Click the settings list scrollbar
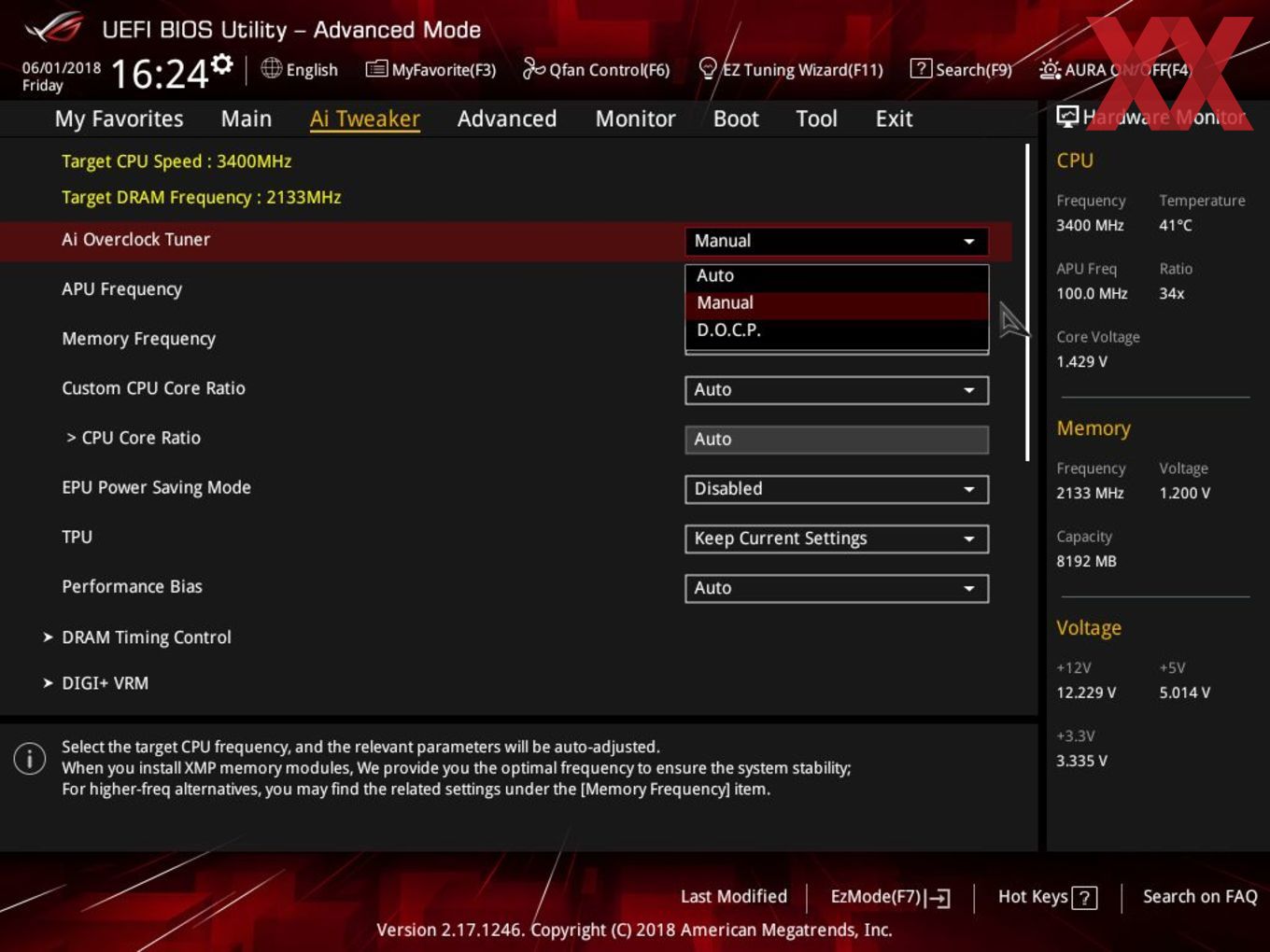Image resolution: width=1270 pixels, height=952 pixels. 1028,302
